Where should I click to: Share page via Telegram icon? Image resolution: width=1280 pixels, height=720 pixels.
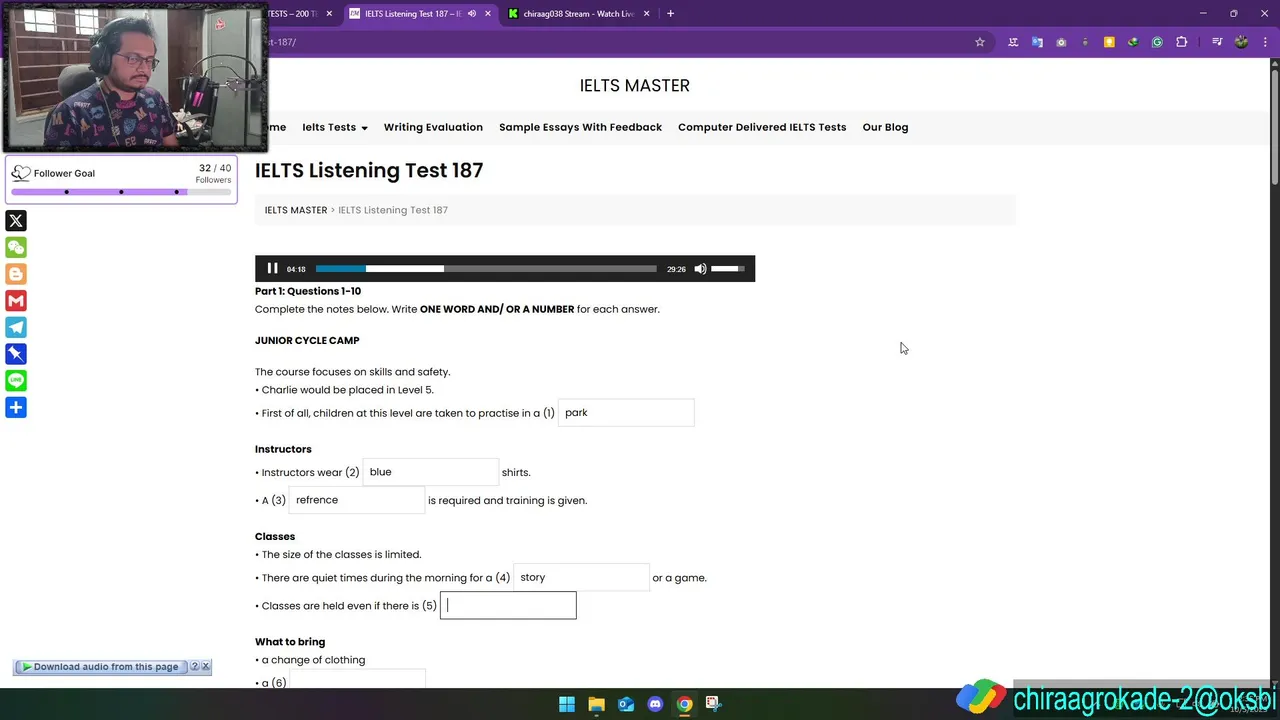pyautogui.click(x=16, y=327)
